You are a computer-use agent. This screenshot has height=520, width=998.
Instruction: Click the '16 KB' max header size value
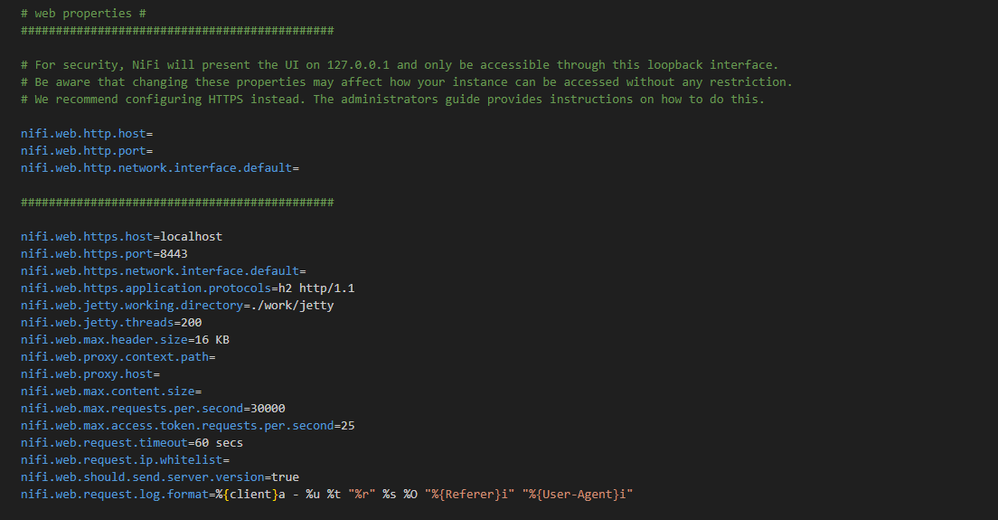coord(213,340)
